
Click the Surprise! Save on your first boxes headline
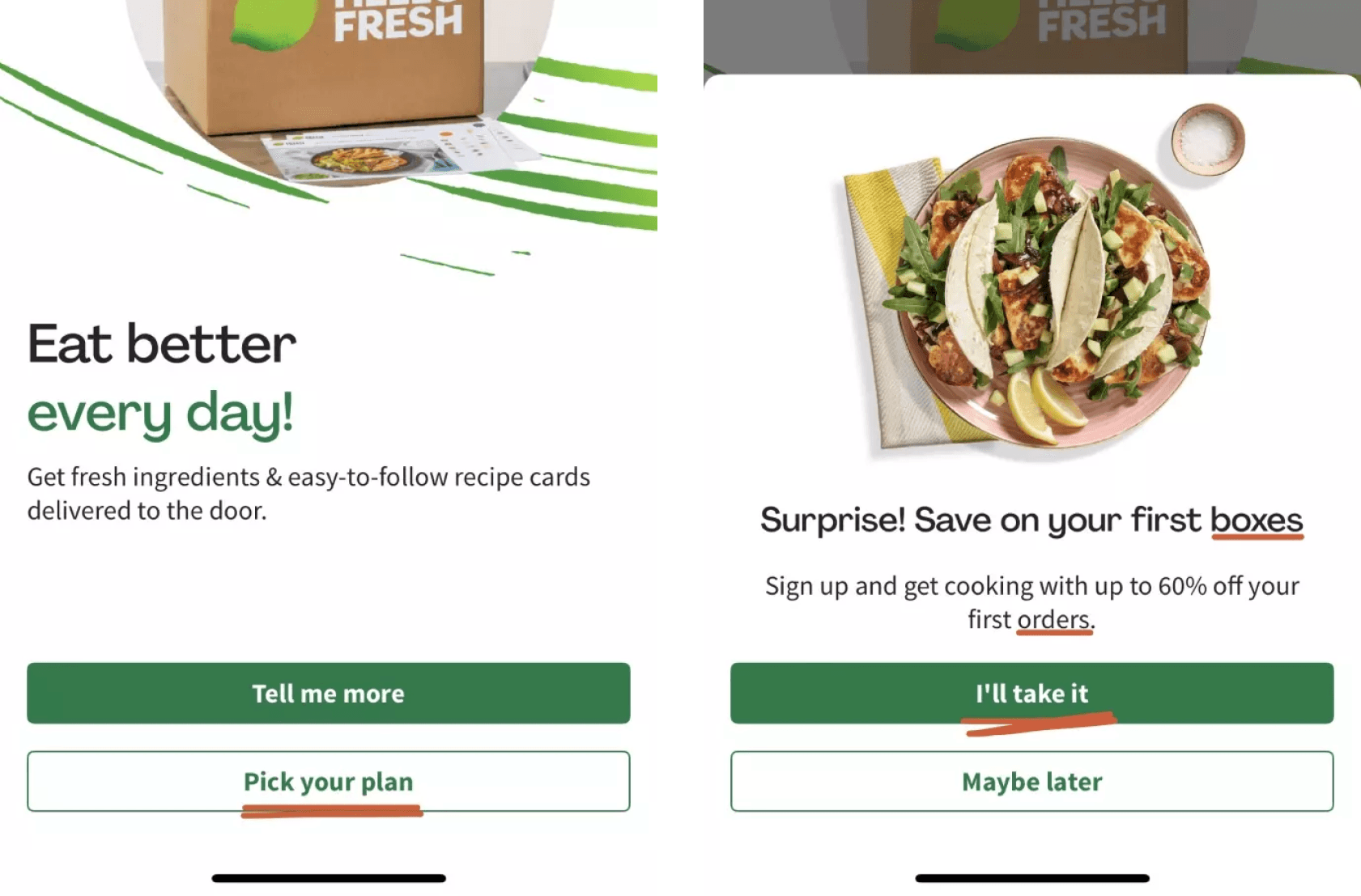pos(1031,520)
